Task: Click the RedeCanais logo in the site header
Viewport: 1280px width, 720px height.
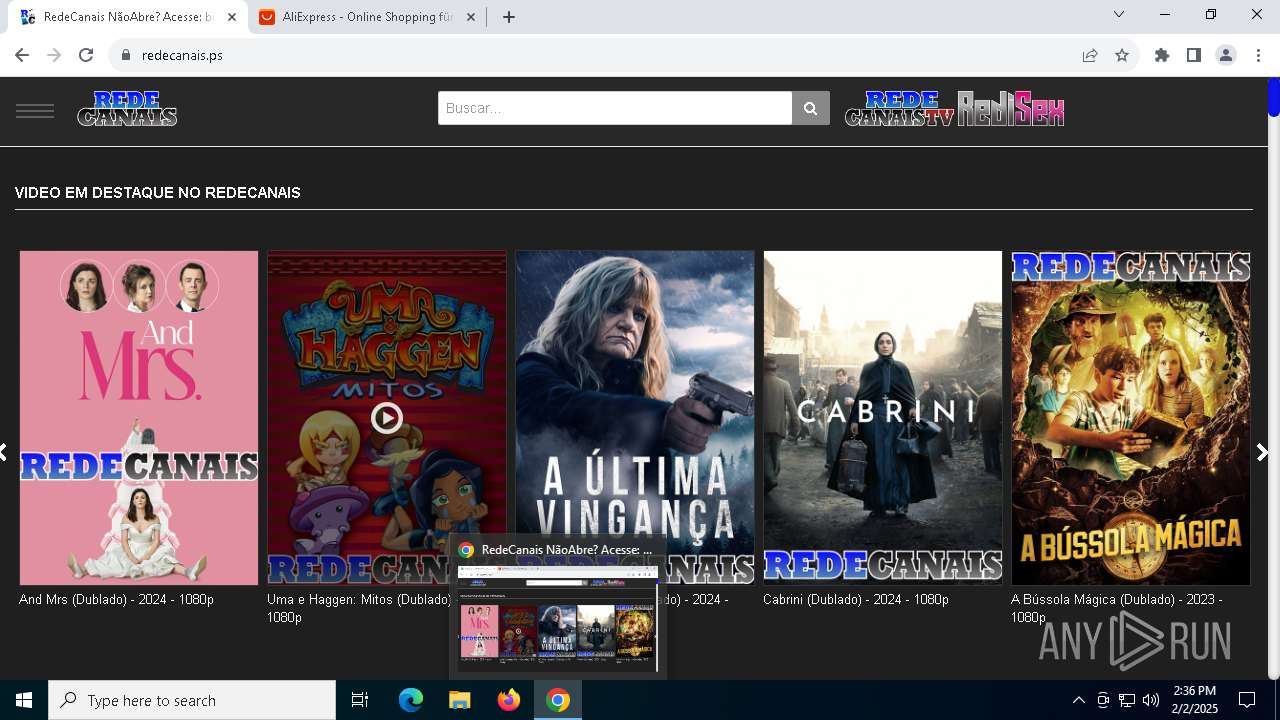Action: click(127, 109)
